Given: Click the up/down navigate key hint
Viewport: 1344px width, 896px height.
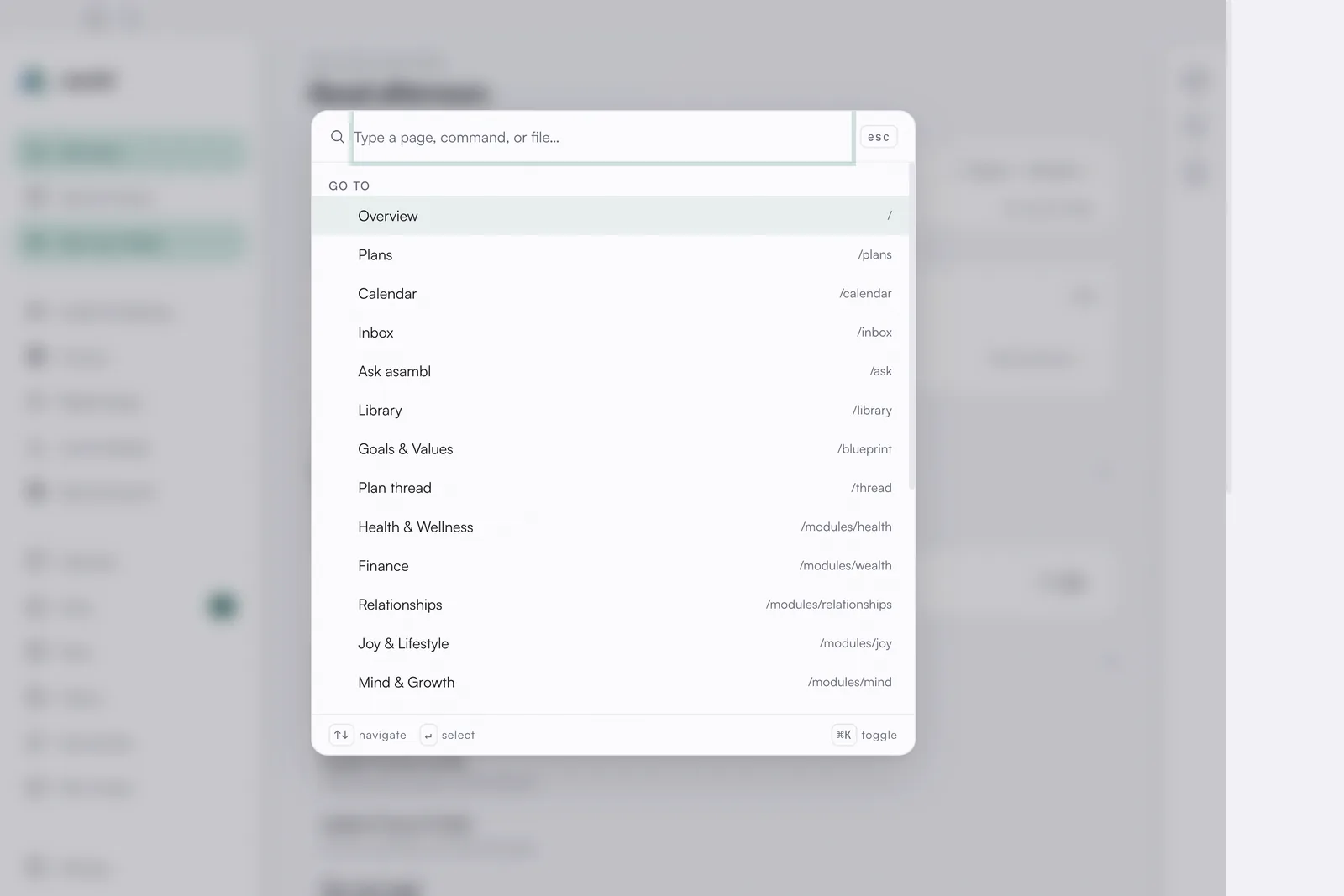Looking at the screenshot, I should click(x=341, y=735).
